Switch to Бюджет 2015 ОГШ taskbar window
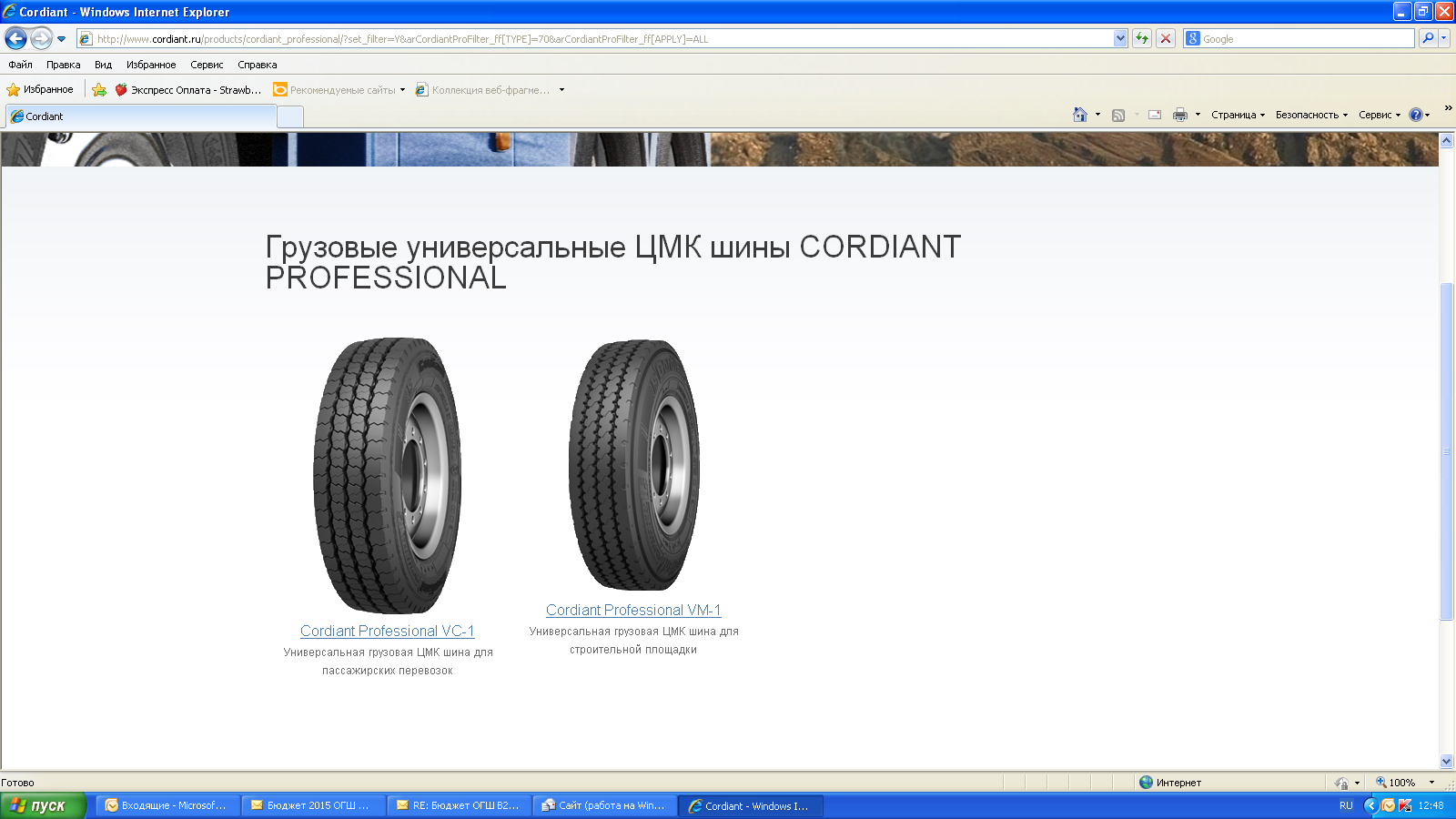Image resolution: width=1456 pixels, height=819 pixels. tap(313, 805)
